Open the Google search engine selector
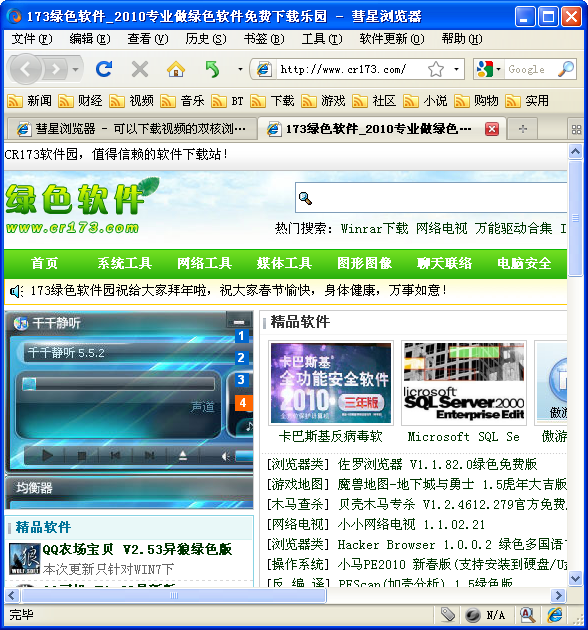Image resolution: width=588 pixels, height=630 pixels. [488, 69]
